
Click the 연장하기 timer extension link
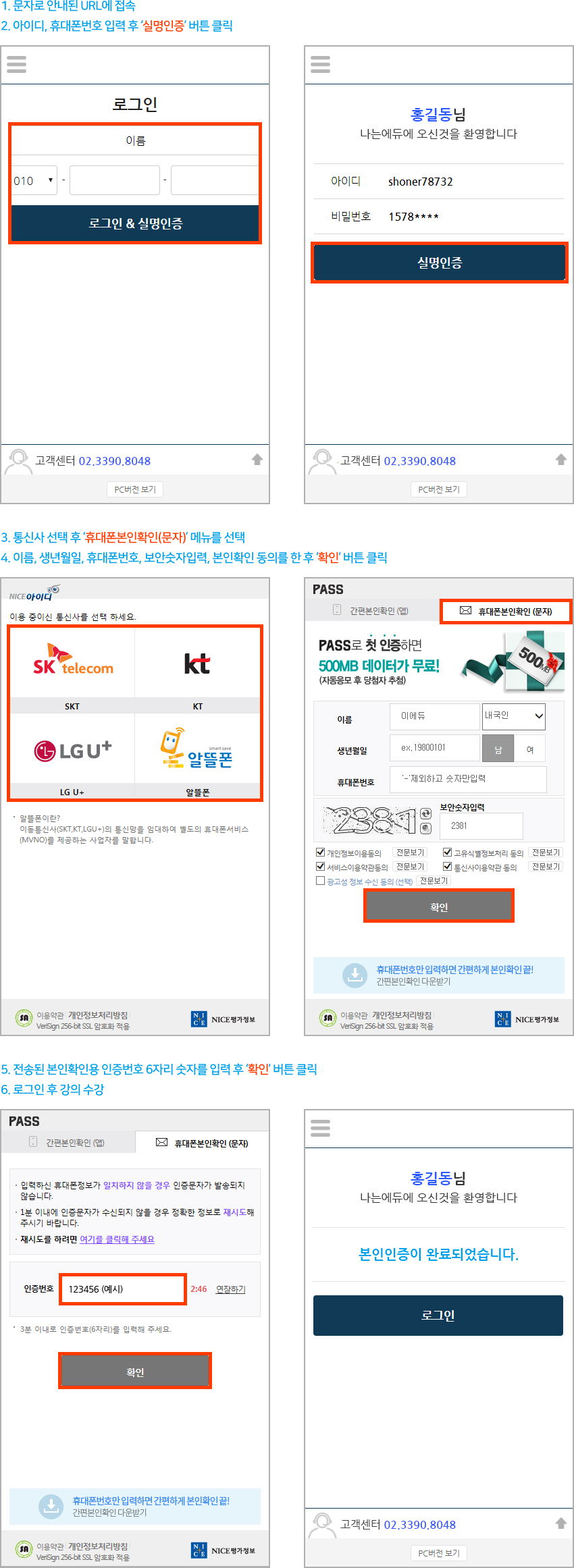[230, 1289]
